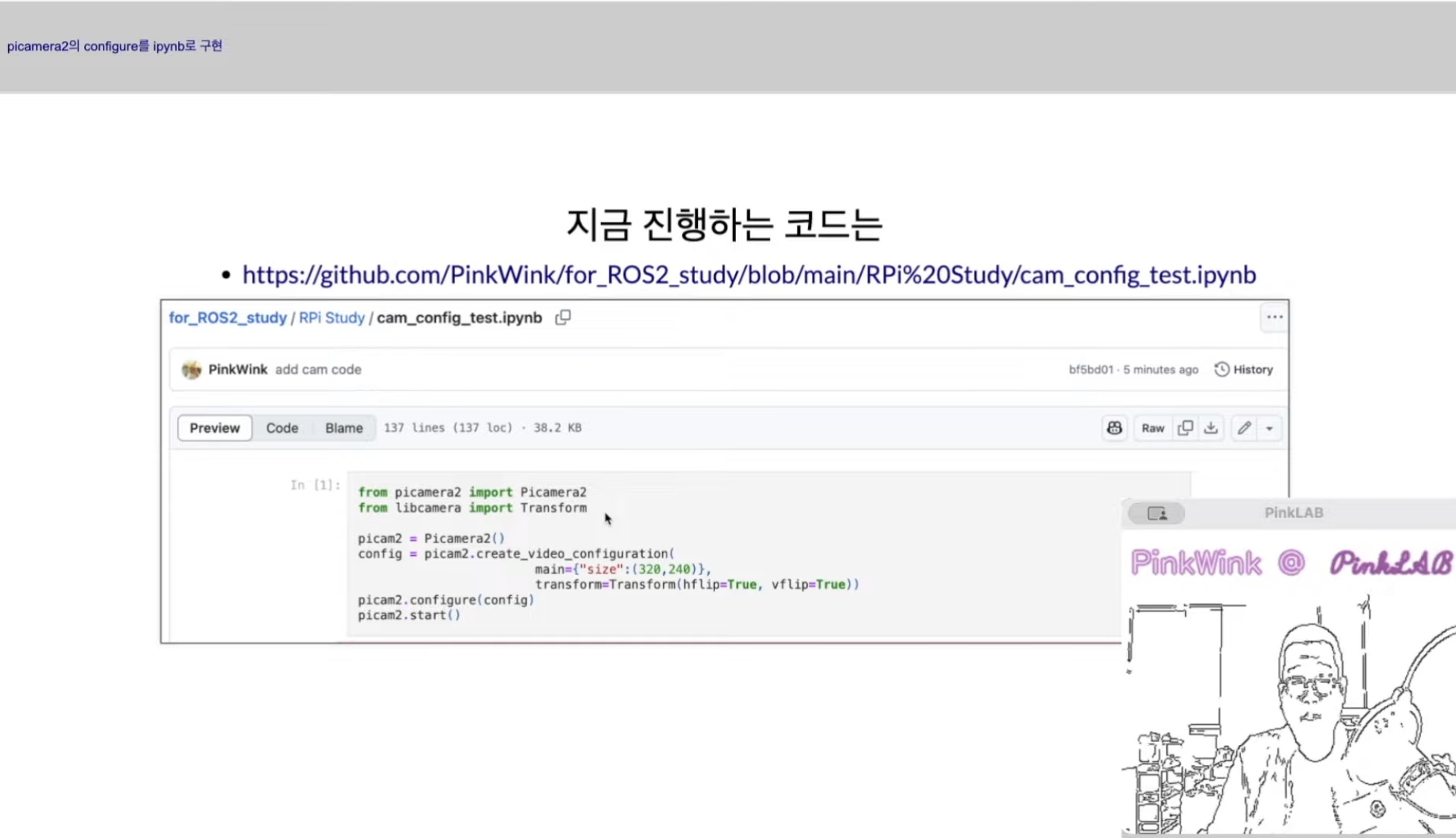Screen dimensions: 1456x838
Task: Open the for_ROS2_study breadcrumb link
Action: coord(227,318)
